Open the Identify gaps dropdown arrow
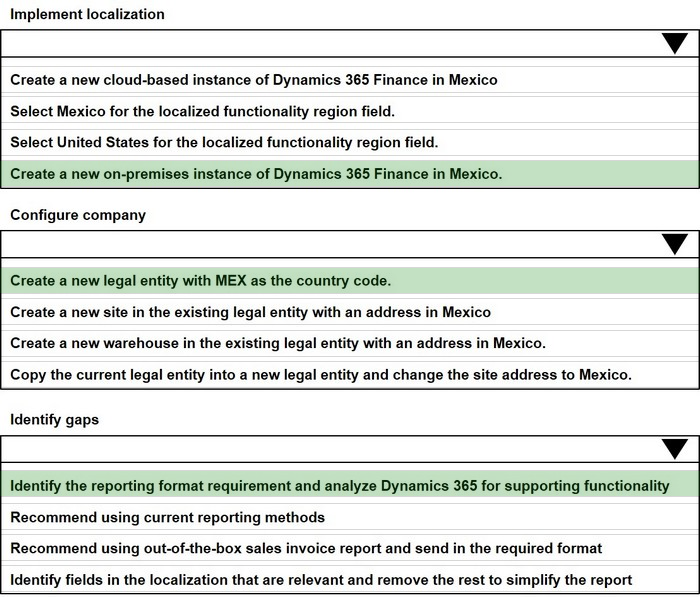Viewport: 700px width, 597px height. (675, 449)
